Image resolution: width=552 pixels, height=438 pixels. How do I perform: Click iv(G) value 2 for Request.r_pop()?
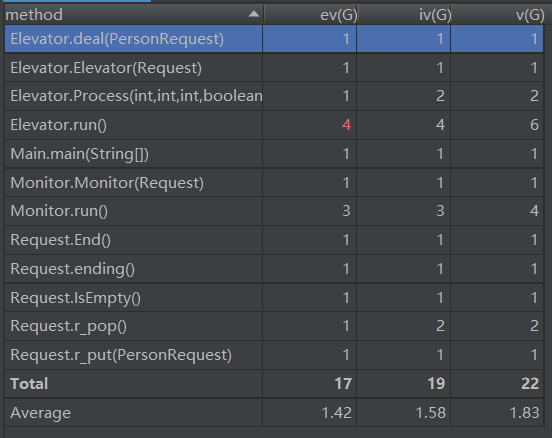[x=440, y=326]
